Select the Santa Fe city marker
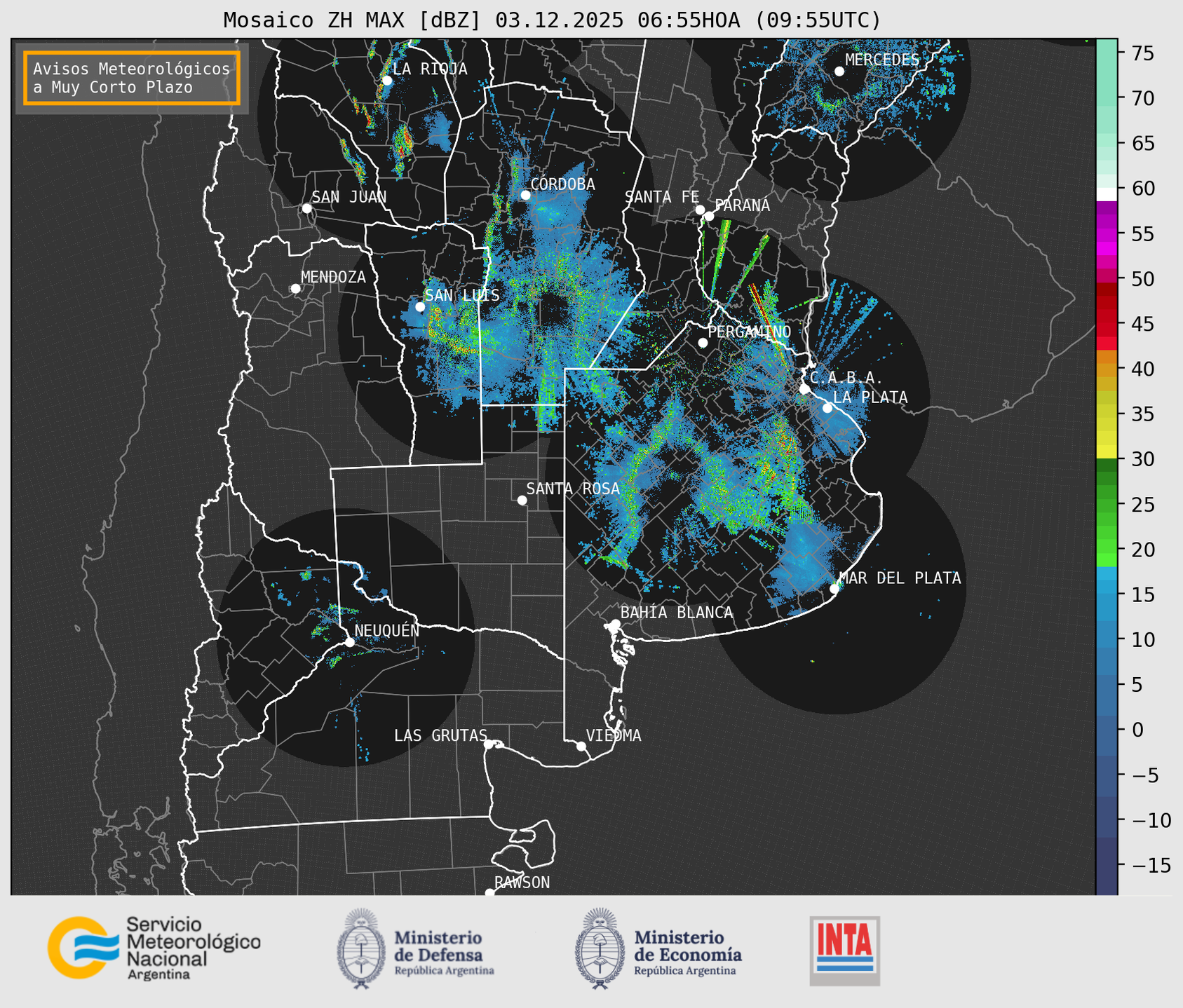 click(700, 210)
